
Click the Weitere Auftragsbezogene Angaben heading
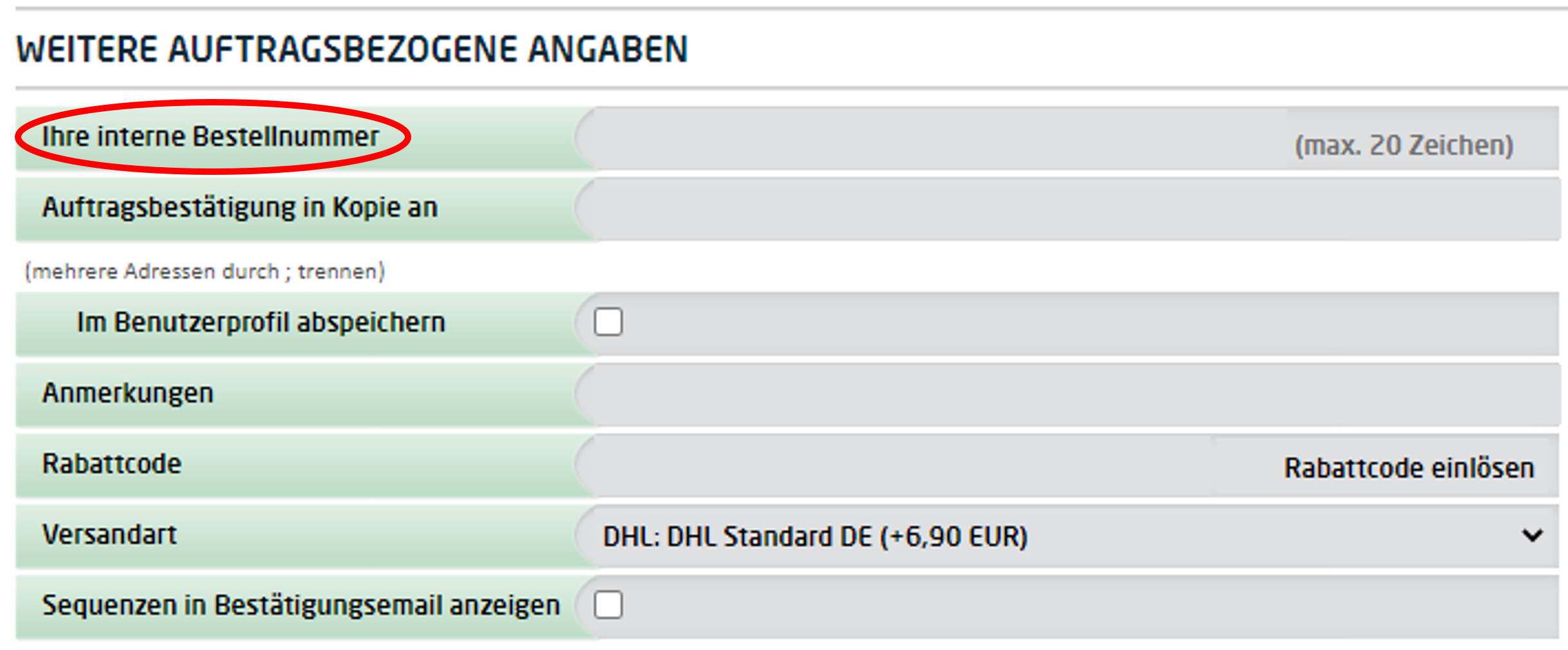pos(352,50)
